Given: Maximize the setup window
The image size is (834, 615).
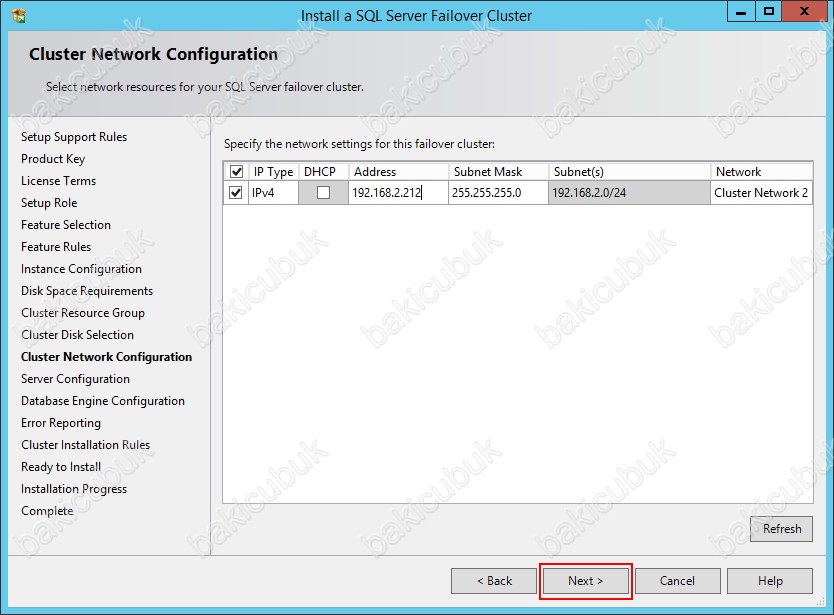Looking at the screenshot, I should [x=769, y=12].
